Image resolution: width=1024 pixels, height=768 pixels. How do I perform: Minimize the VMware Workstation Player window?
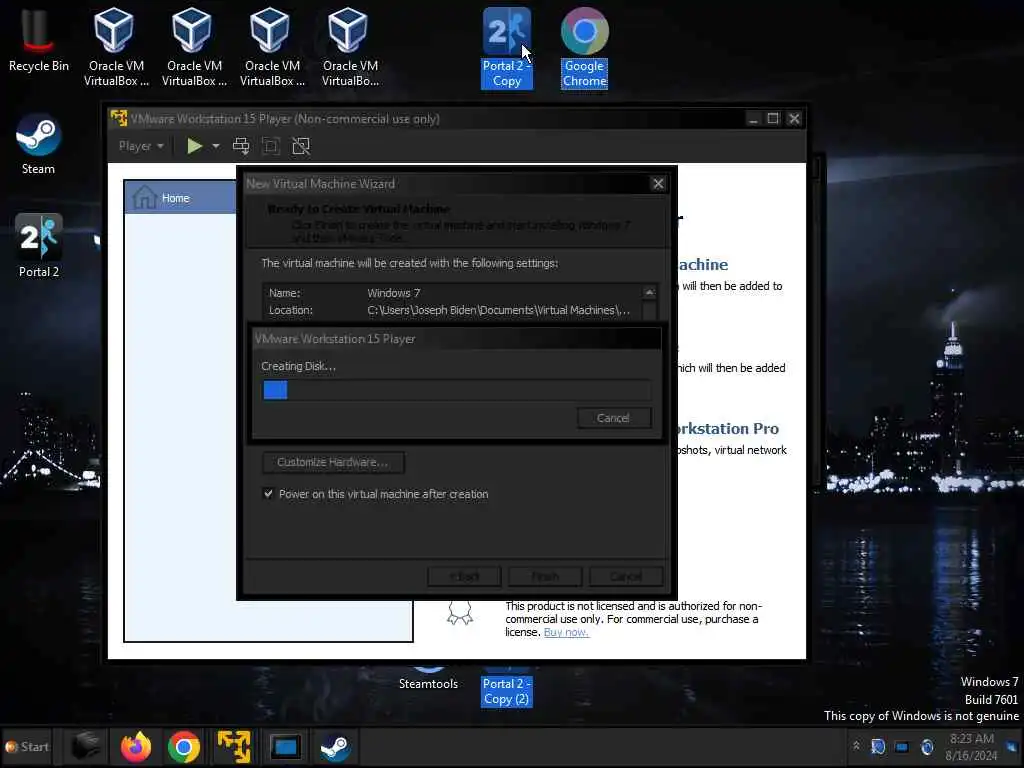[x=754, y=119]
